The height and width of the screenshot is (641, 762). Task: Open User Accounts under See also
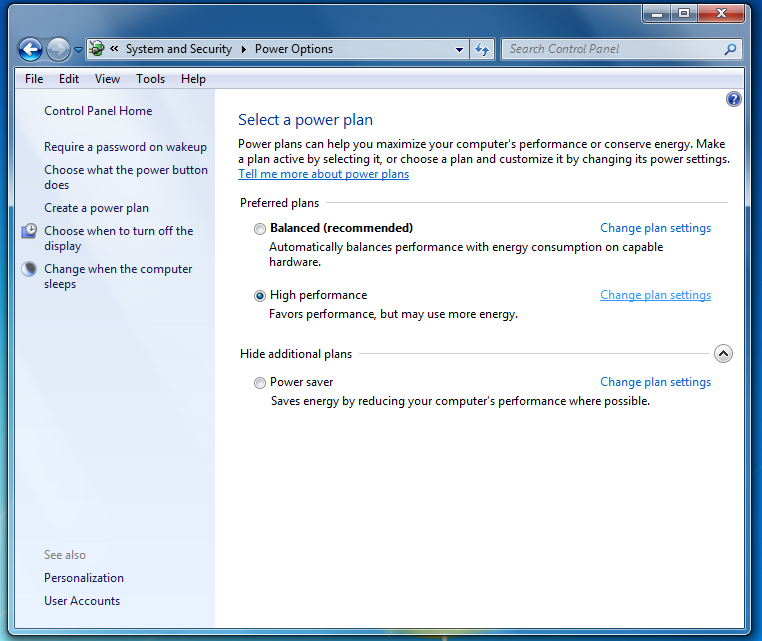tap(82, 601)
